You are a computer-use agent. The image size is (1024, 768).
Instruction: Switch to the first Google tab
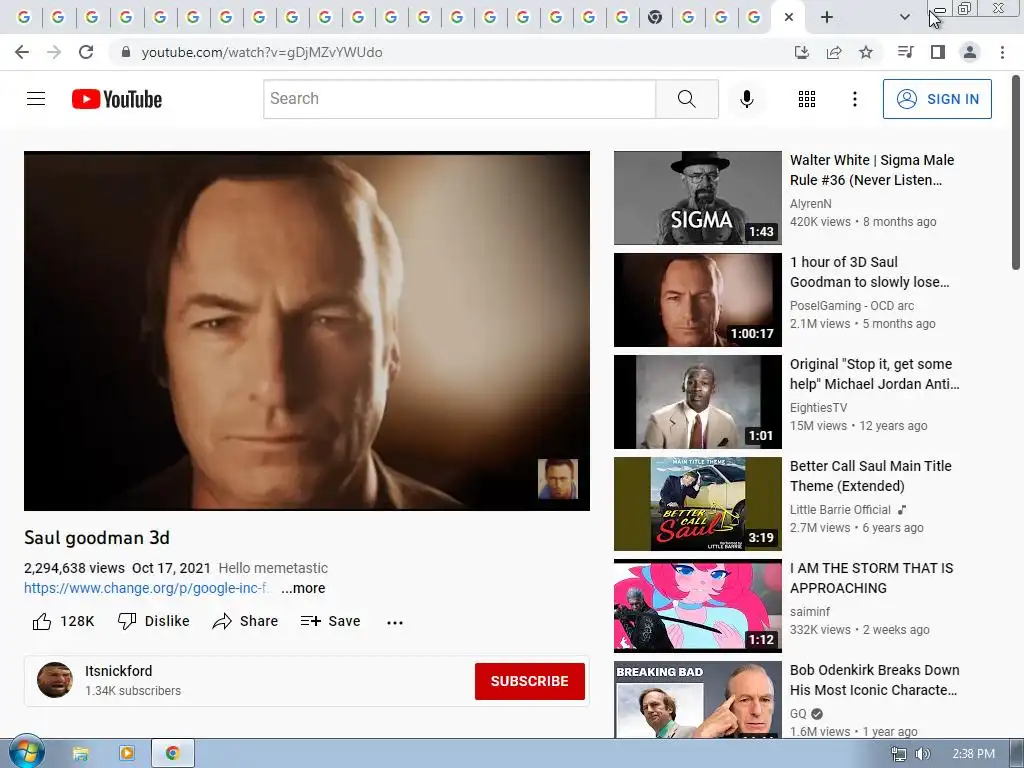pos(24,17)
